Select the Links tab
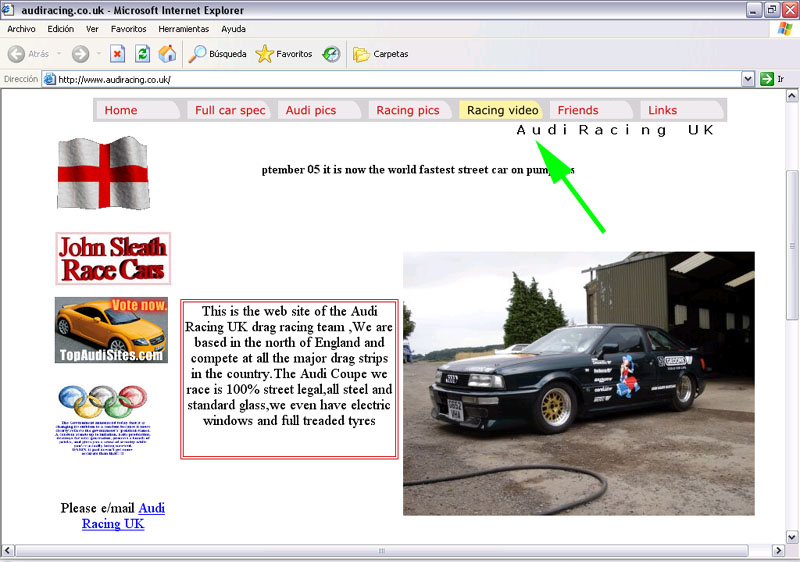Image resolution: width=800 pixels, height=562 pixels. 682,110
